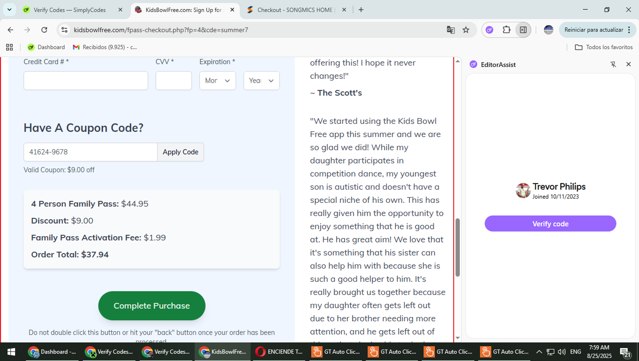Click the 'Discount: $9.00' line
639x361 pixels.
pyautogui.click(x=62, y=221)
